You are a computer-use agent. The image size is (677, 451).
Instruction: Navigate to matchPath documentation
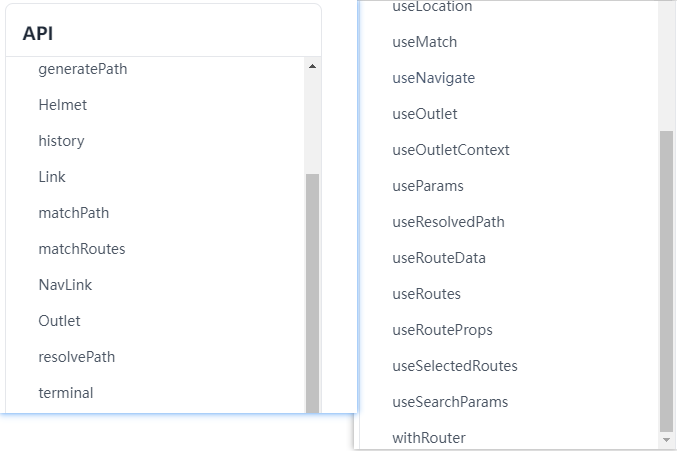74,213
